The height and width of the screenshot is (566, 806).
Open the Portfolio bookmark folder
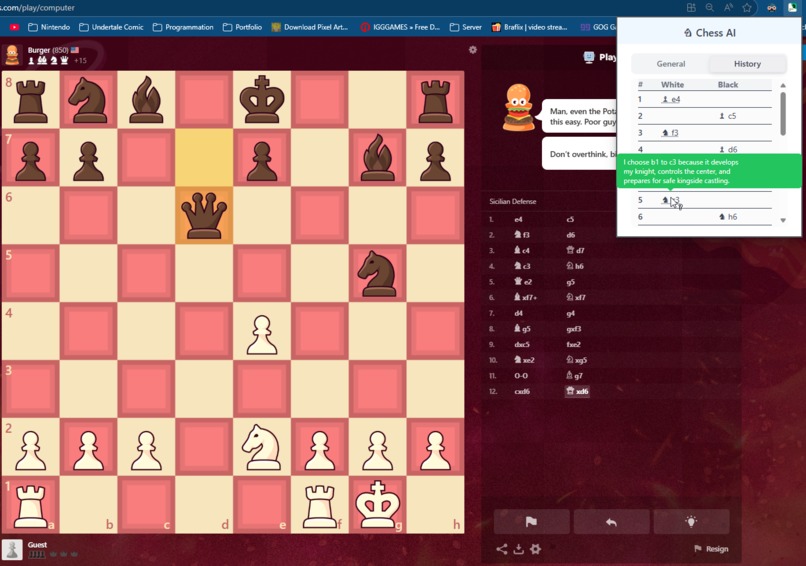click(242, 27)
